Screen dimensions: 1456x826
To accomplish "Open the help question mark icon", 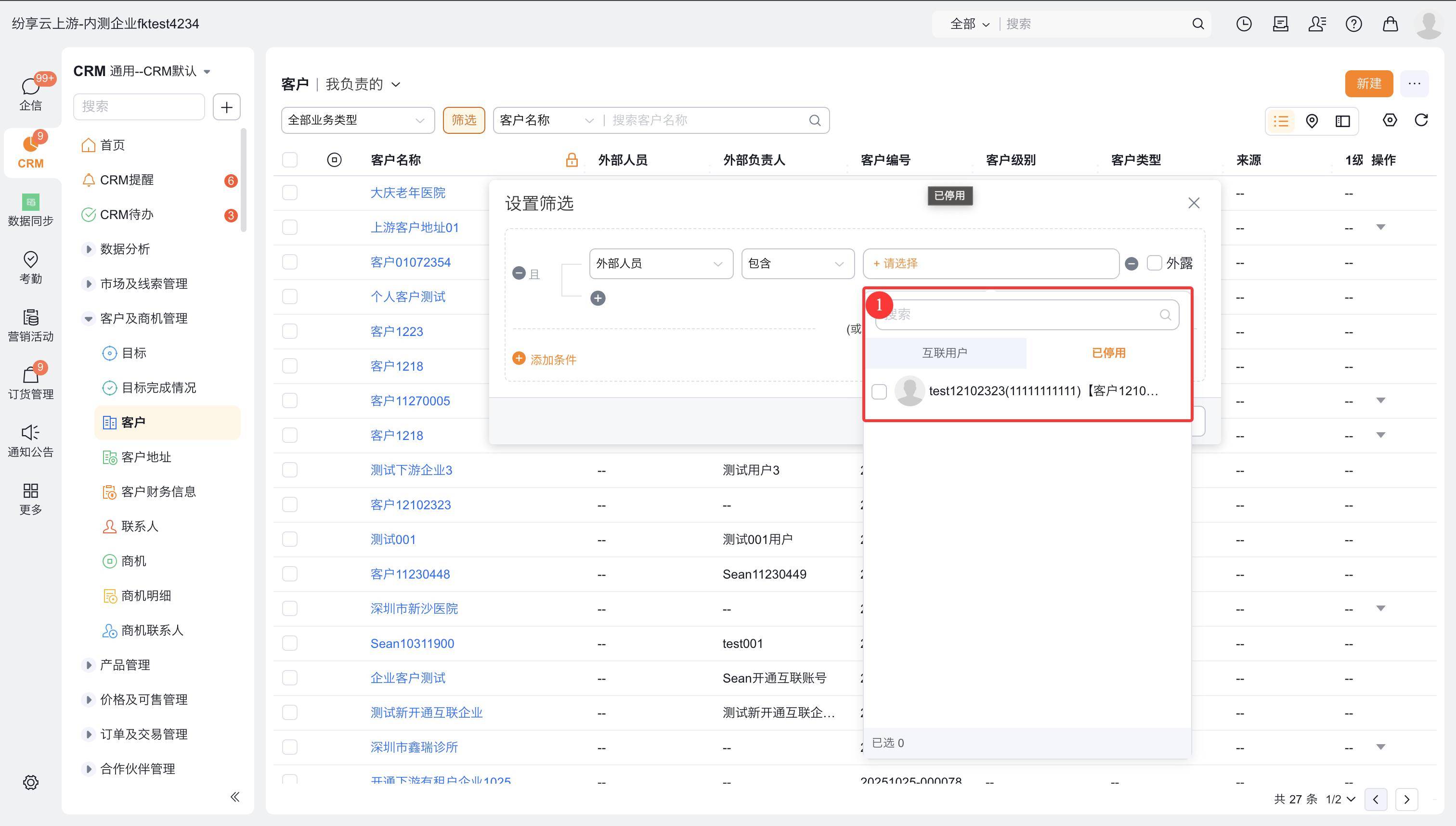I will coord(1353,24).
